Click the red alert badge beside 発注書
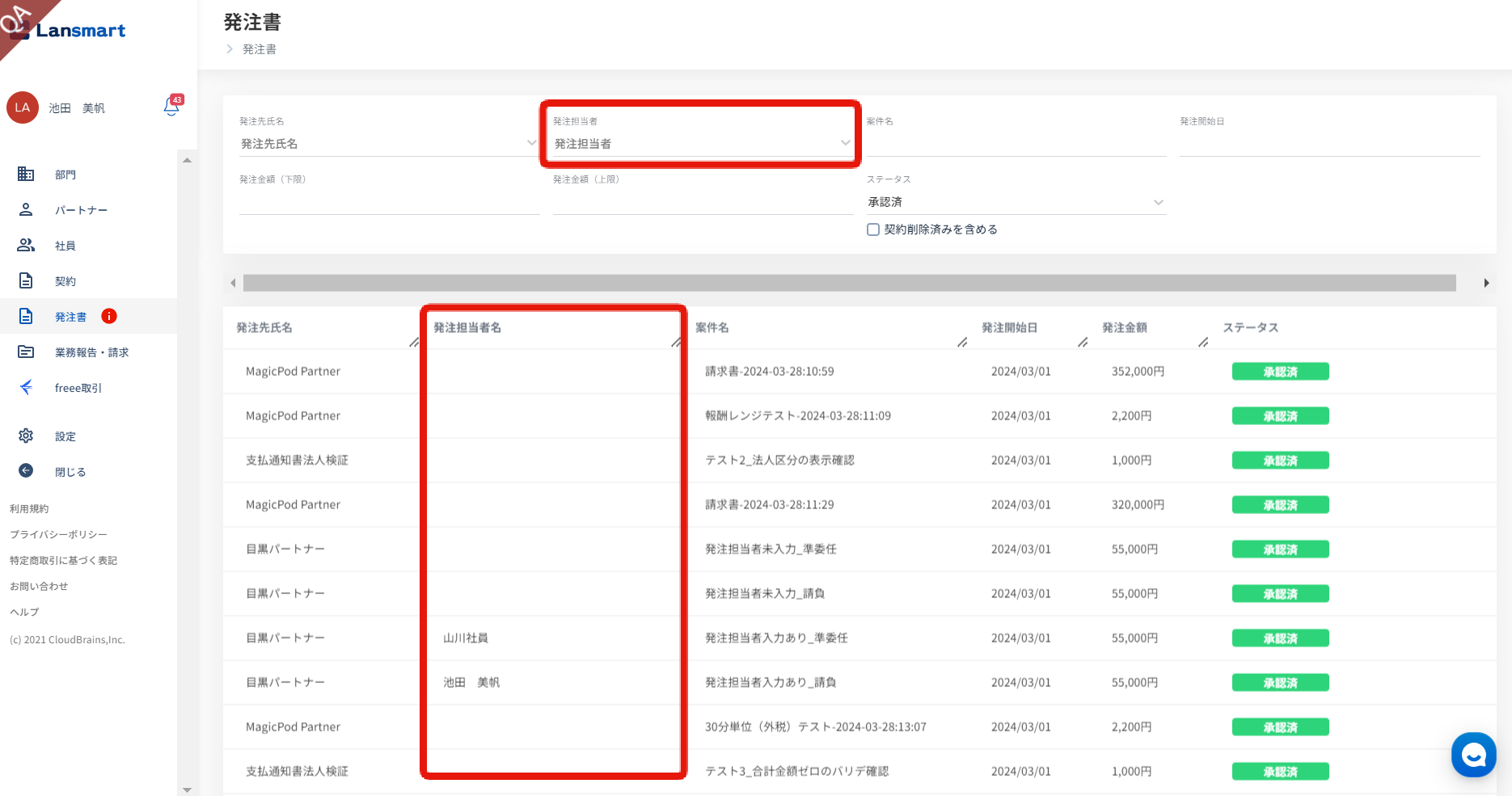This screenshot has height=796, width=1512. (109, 316)
